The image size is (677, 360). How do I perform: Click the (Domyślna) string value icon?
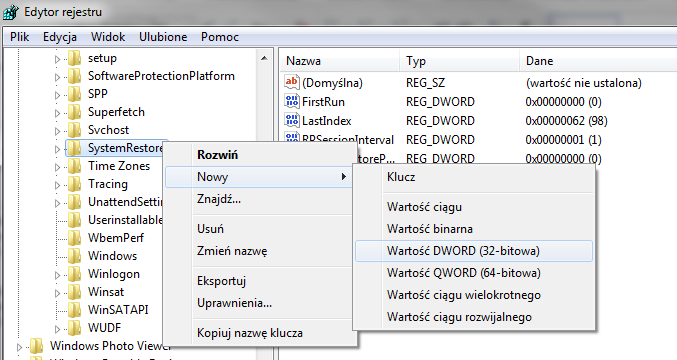click(x=292, y=82)
